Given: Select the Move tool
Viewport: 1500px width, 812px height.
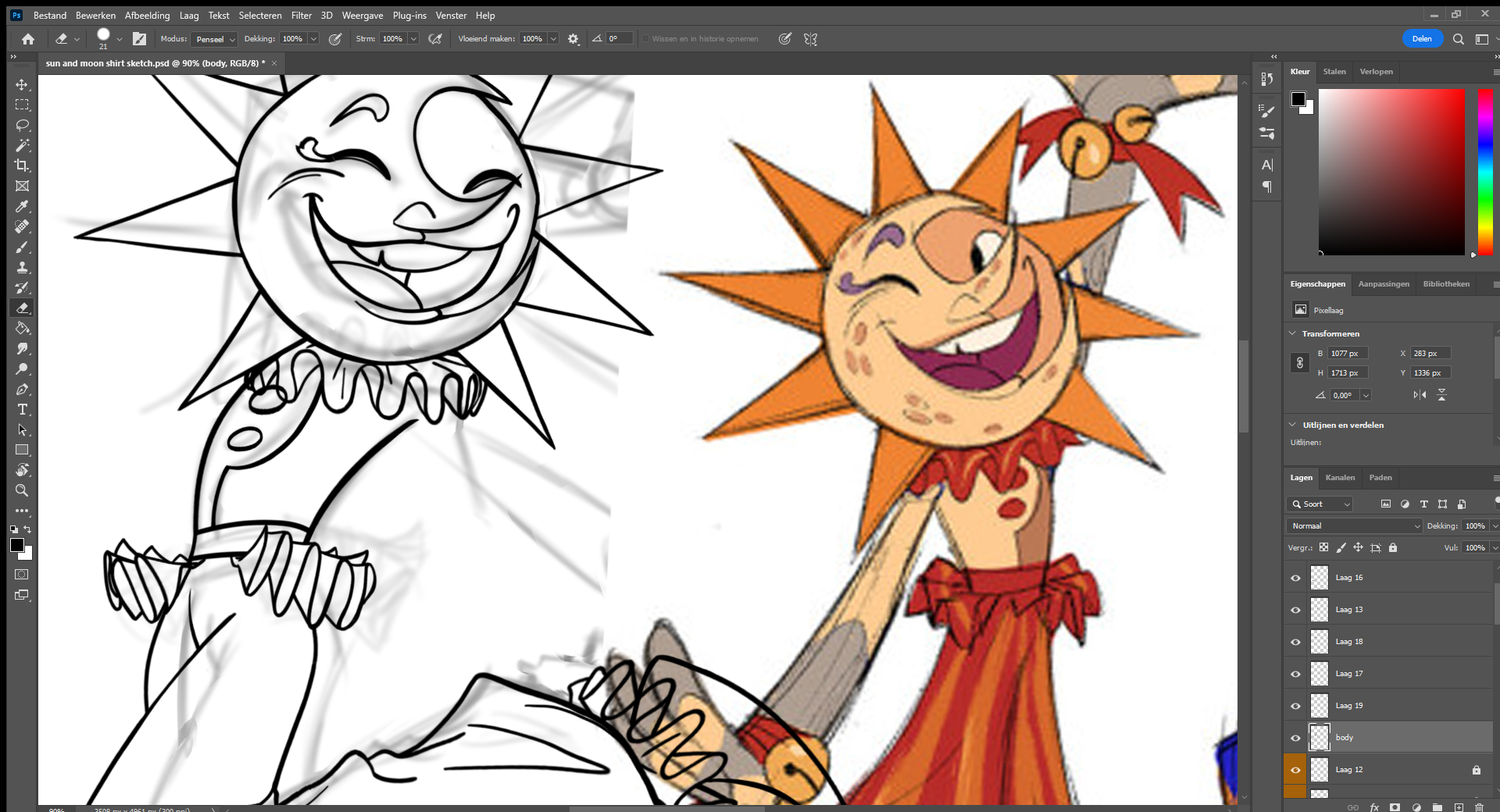Looking at the screenshot, I should (22, 84).
